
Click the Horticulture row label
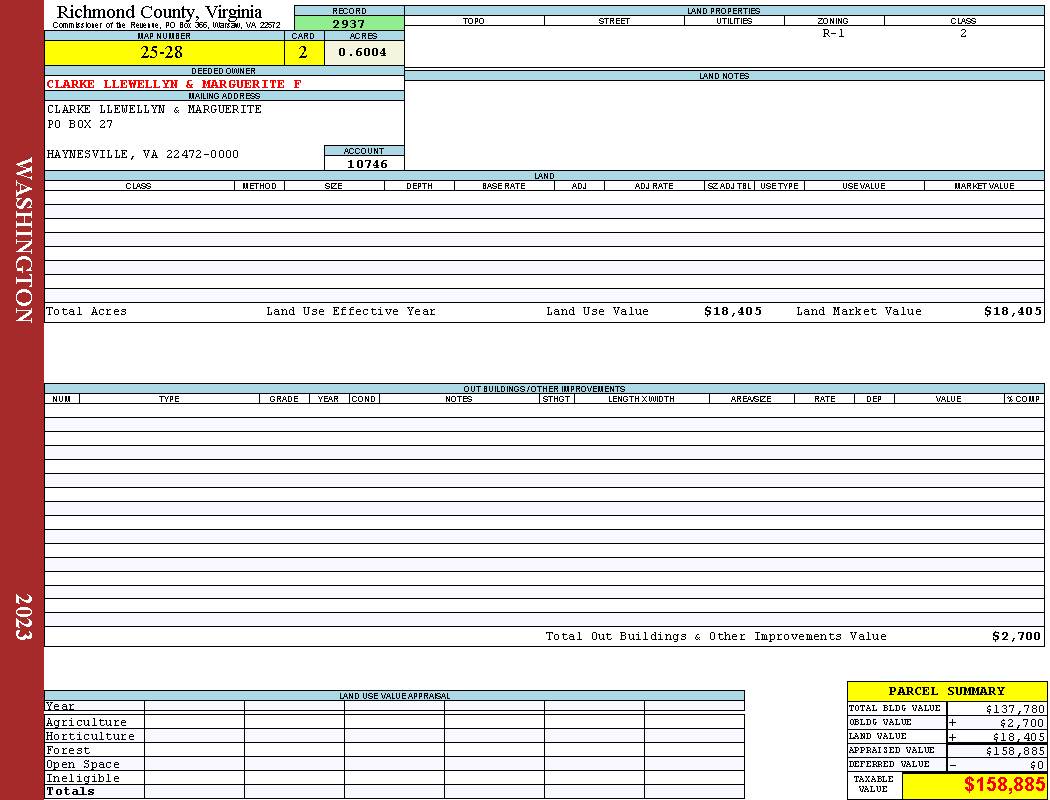[90, 736]
